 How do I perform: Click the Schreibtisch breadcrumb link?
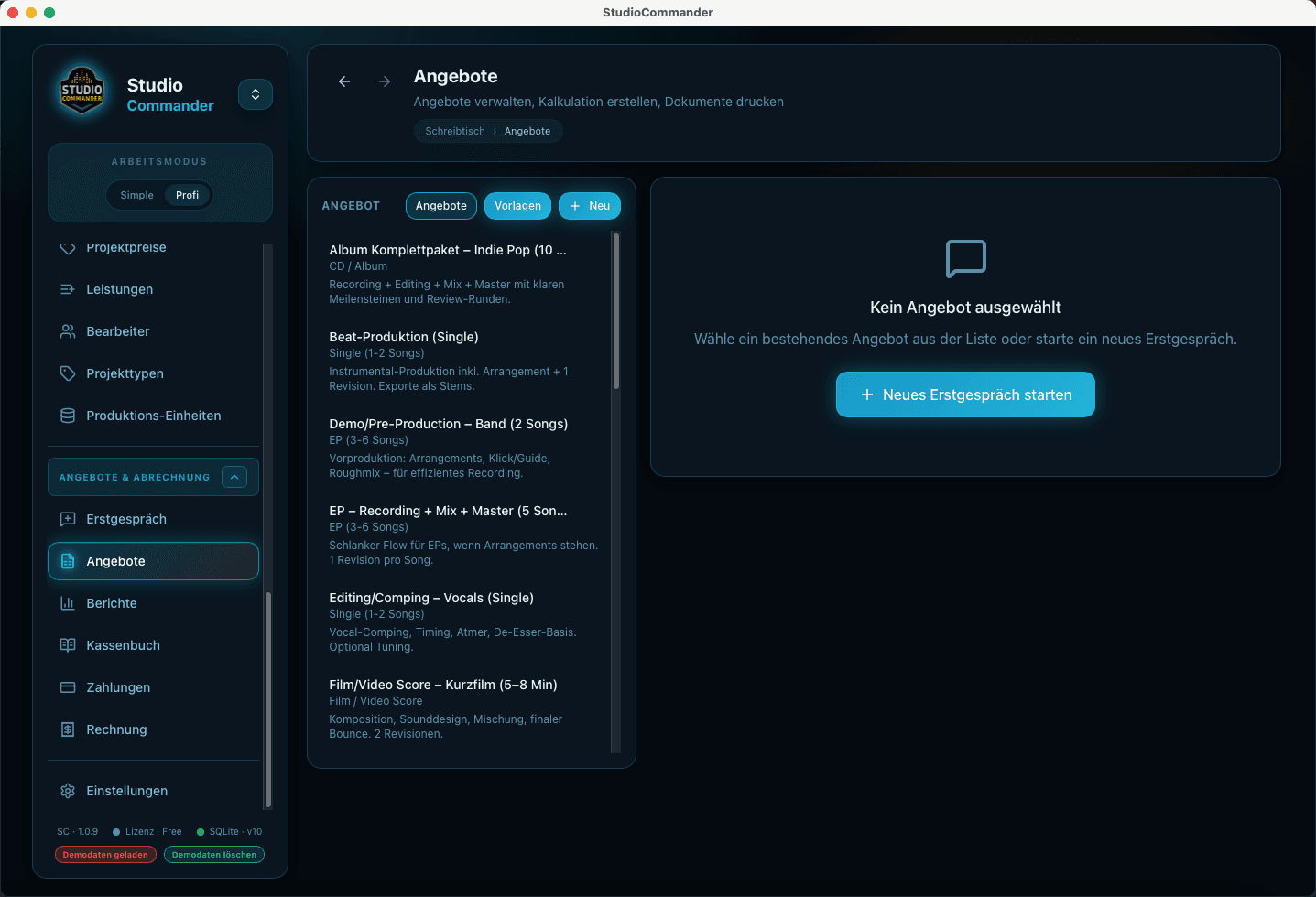[455, 131]
